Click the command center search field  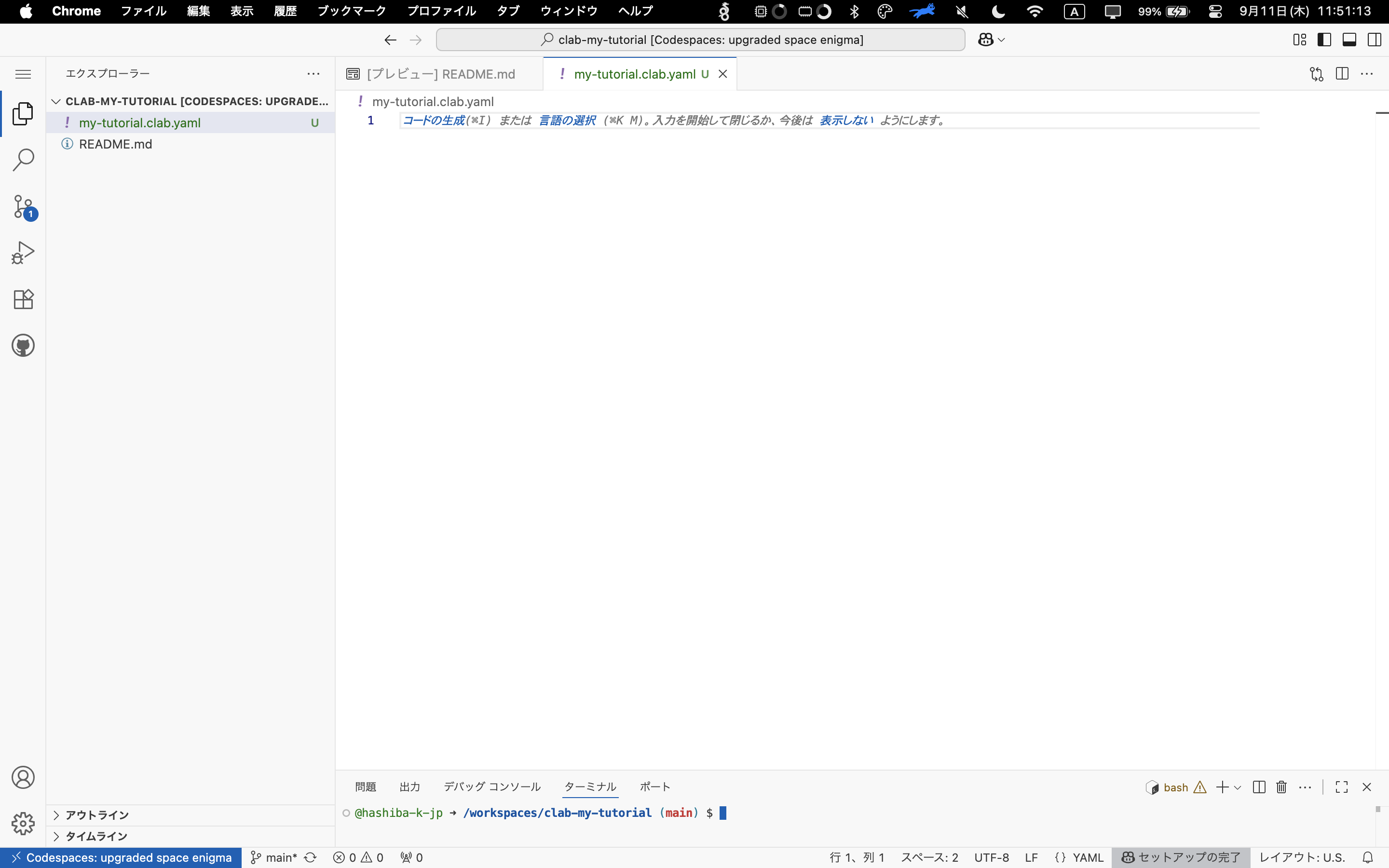point(700,40)
